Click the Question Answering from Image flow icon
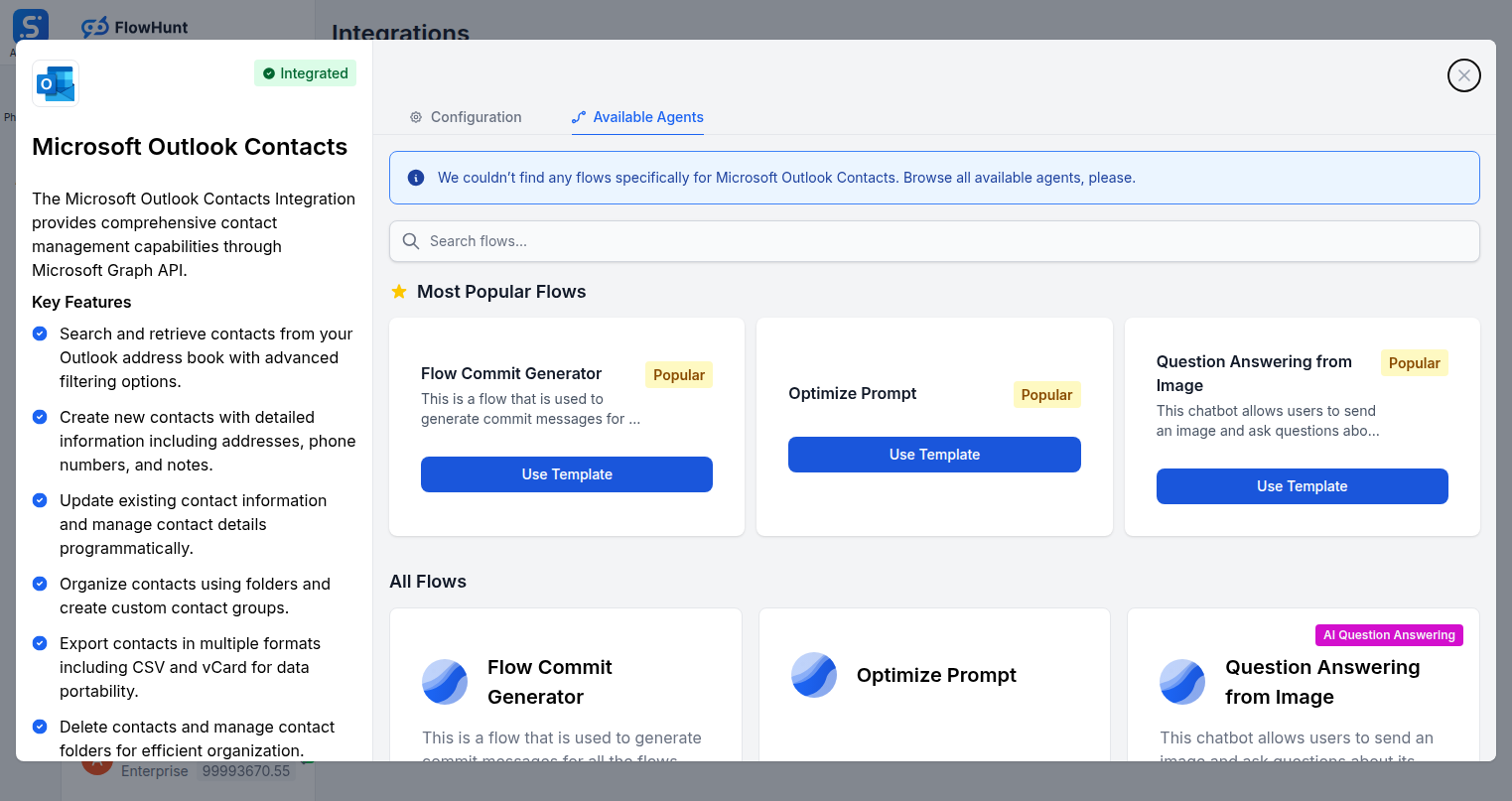 (x=1182, y=682)
